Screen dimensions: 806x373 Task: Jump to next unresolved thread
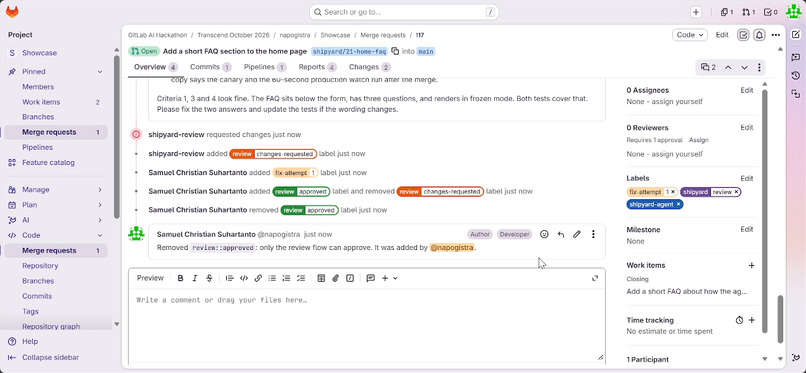pos(744,67)
